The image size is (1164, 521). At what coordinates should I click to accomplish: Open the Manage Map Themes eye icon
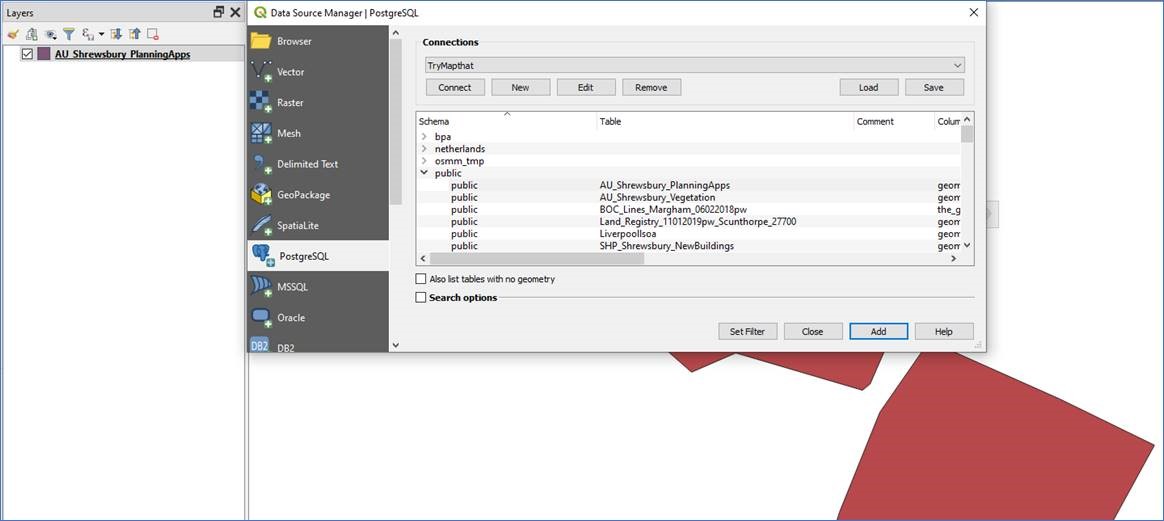[x=50, y=33]
